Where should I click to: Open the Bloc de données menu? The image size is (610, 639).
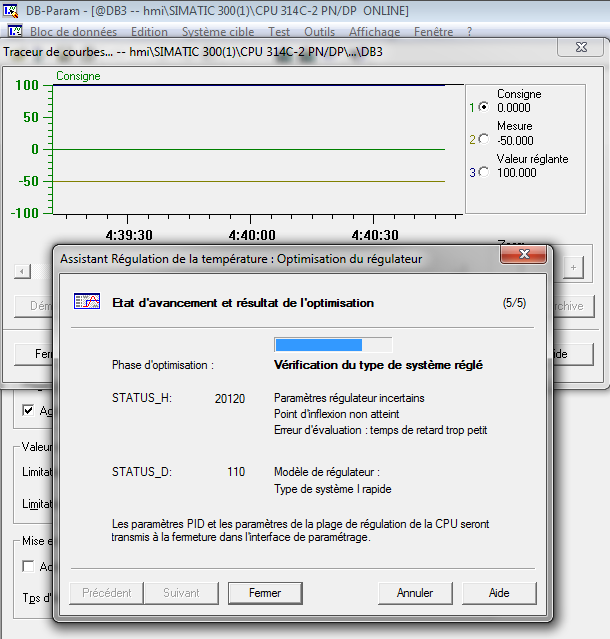point(73,32)
